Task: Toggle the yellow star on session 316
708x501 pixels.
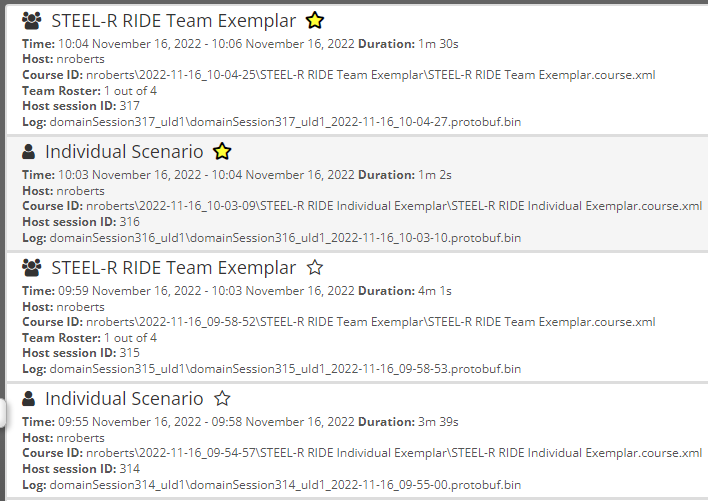Action: point(222,151)
